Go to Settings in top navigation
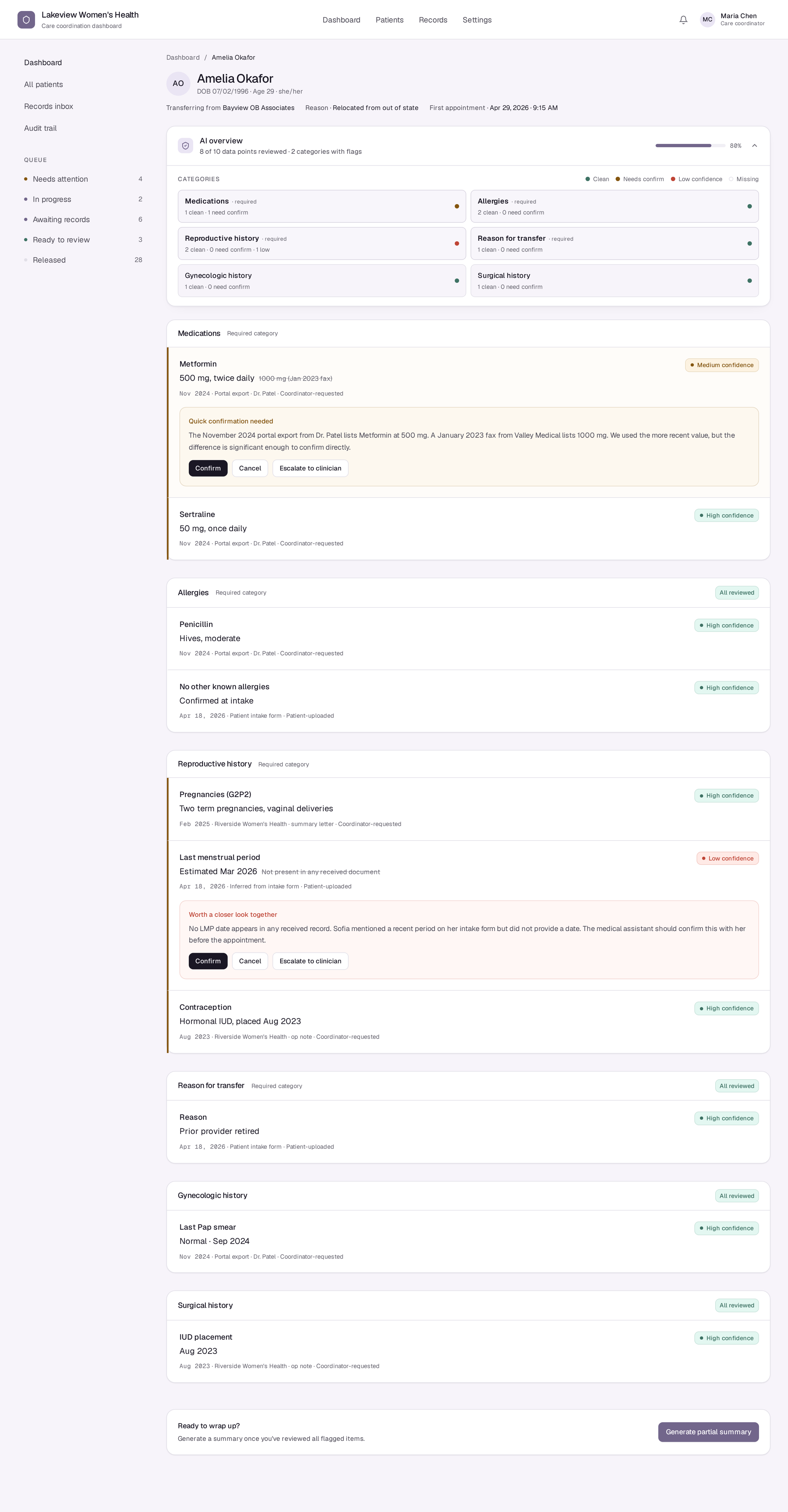The image size is (788, 1512). point(478,20)
